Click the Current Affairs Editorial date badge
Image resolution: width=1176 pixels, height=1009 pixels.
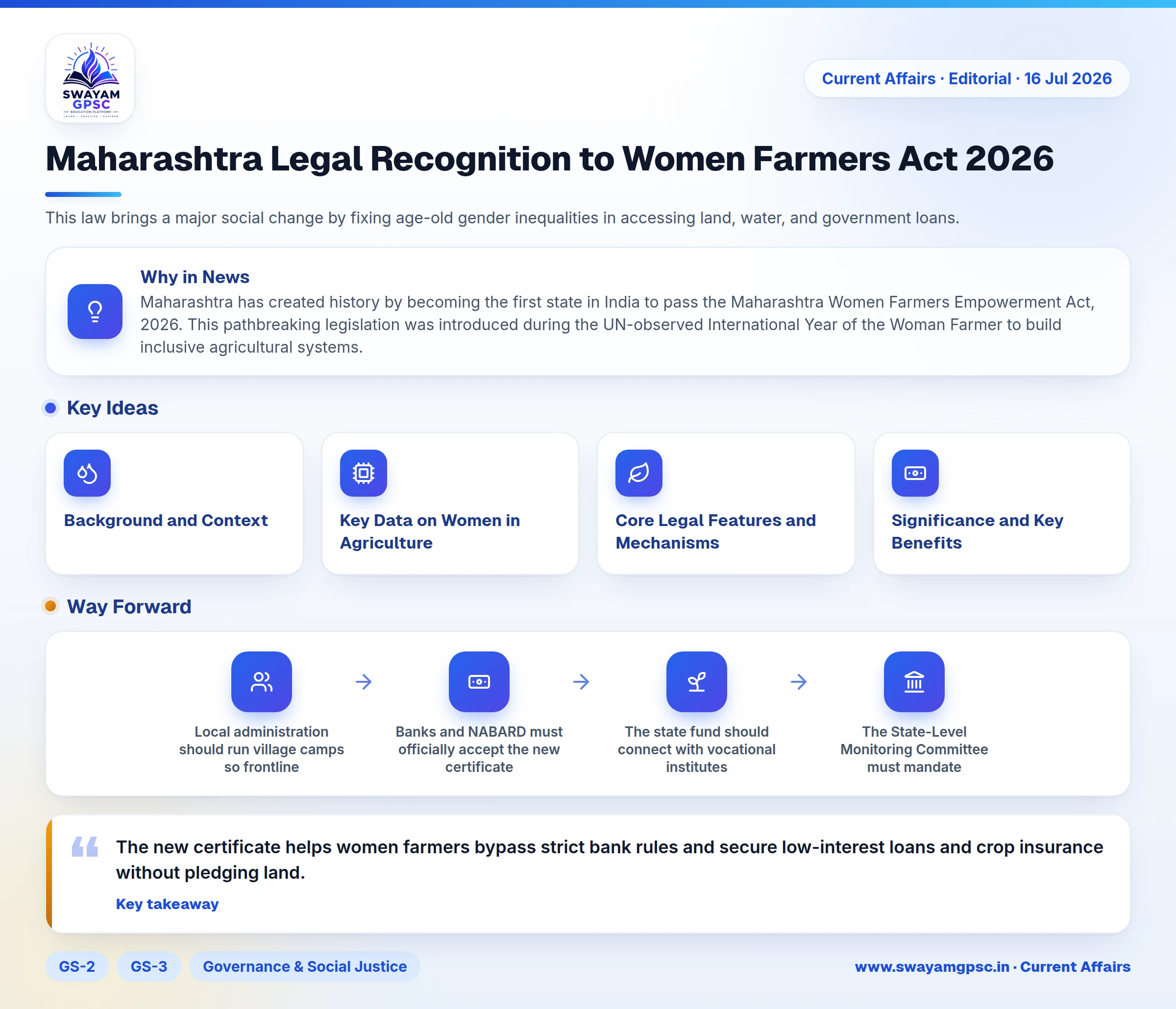[x=967, y=78]
